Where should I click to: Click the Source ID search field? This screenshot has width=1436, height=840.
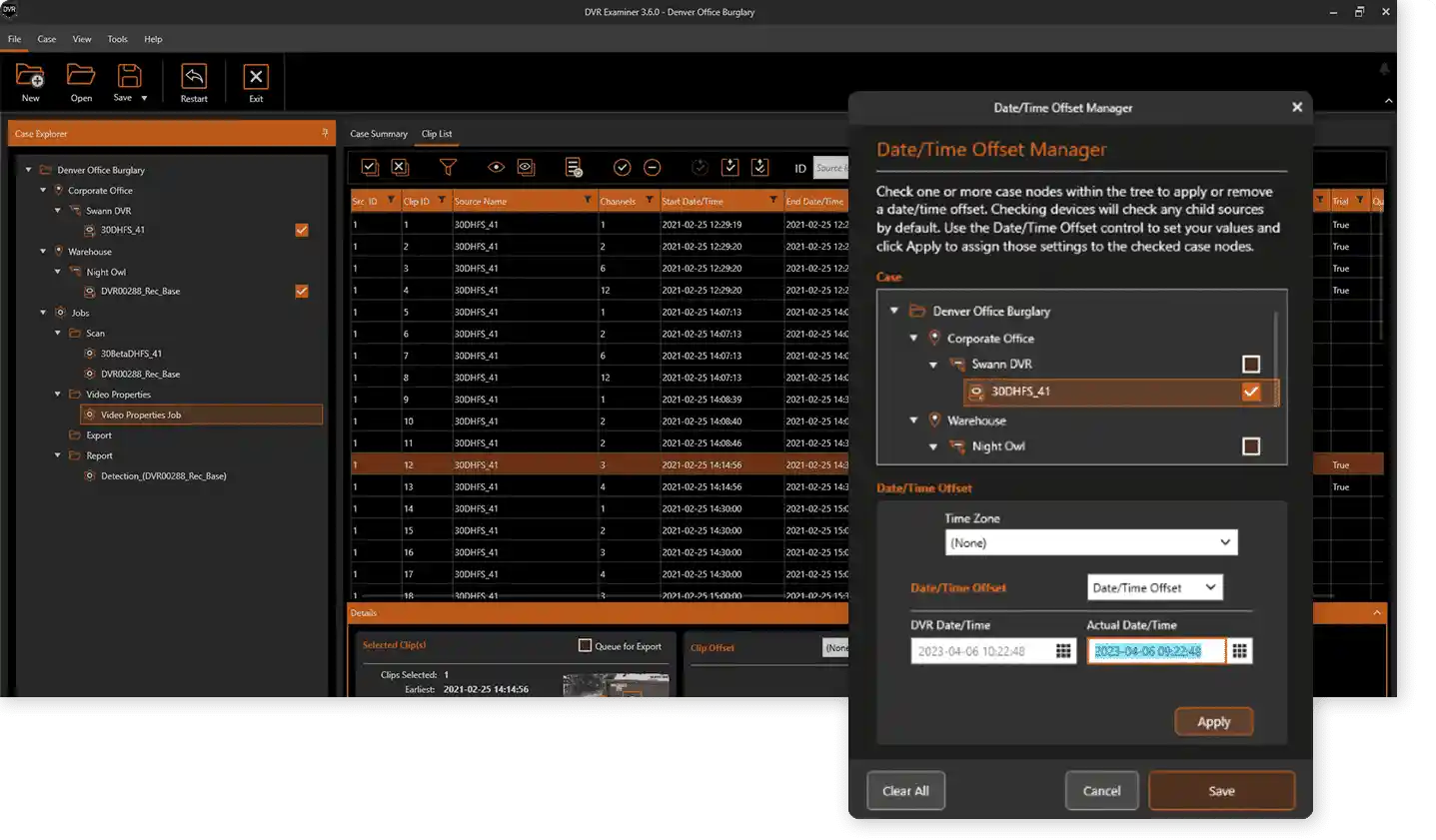tap(830, 168)
